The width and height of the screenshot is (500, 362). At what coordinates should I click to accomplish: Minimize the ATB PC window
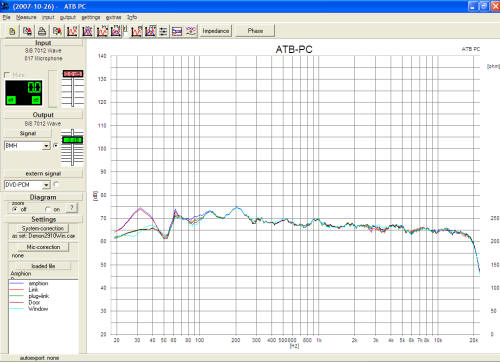point(473,6)
